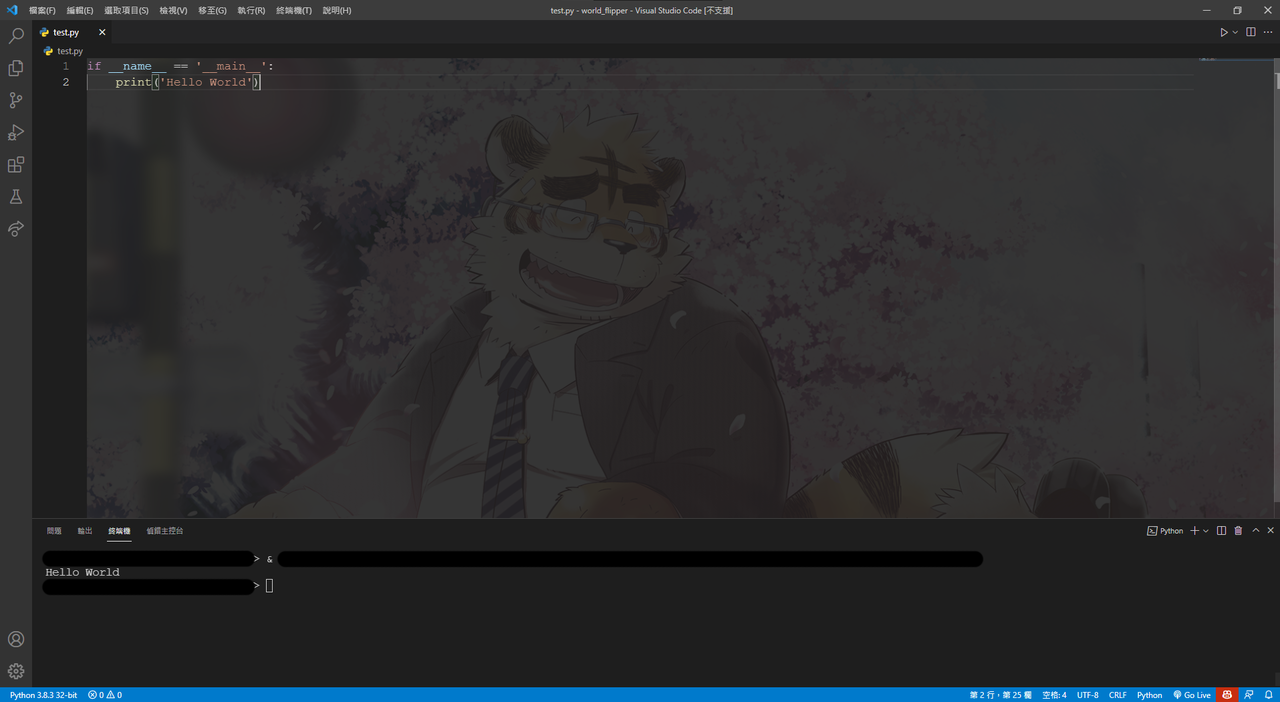Open the Manage settings gear

click(16, 671)
